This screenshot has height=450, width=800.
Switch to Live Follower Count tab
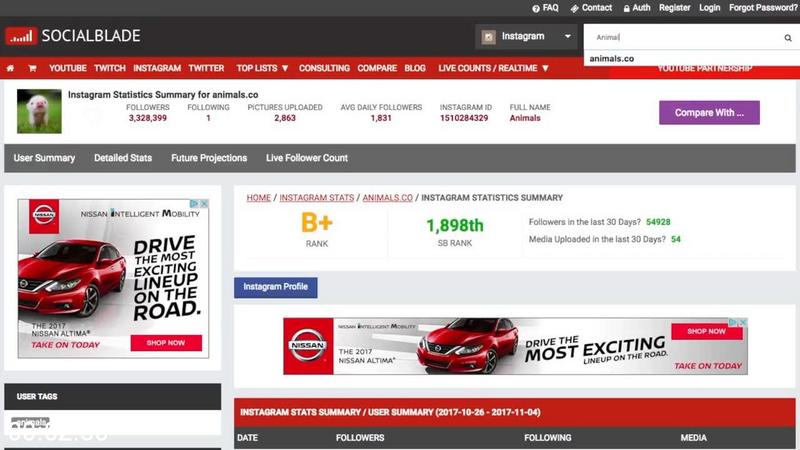click(x=307, y=158)
